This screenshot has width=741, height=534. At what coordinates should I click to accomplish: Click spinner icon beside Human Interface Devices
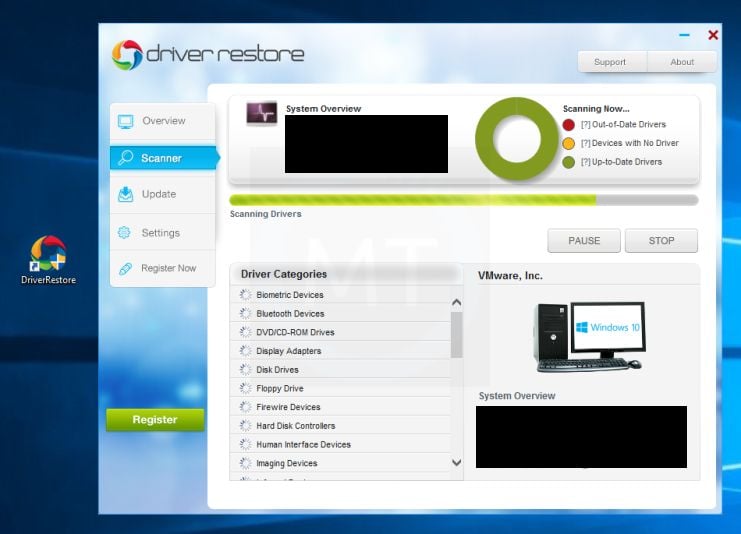[x=245, y=444]
